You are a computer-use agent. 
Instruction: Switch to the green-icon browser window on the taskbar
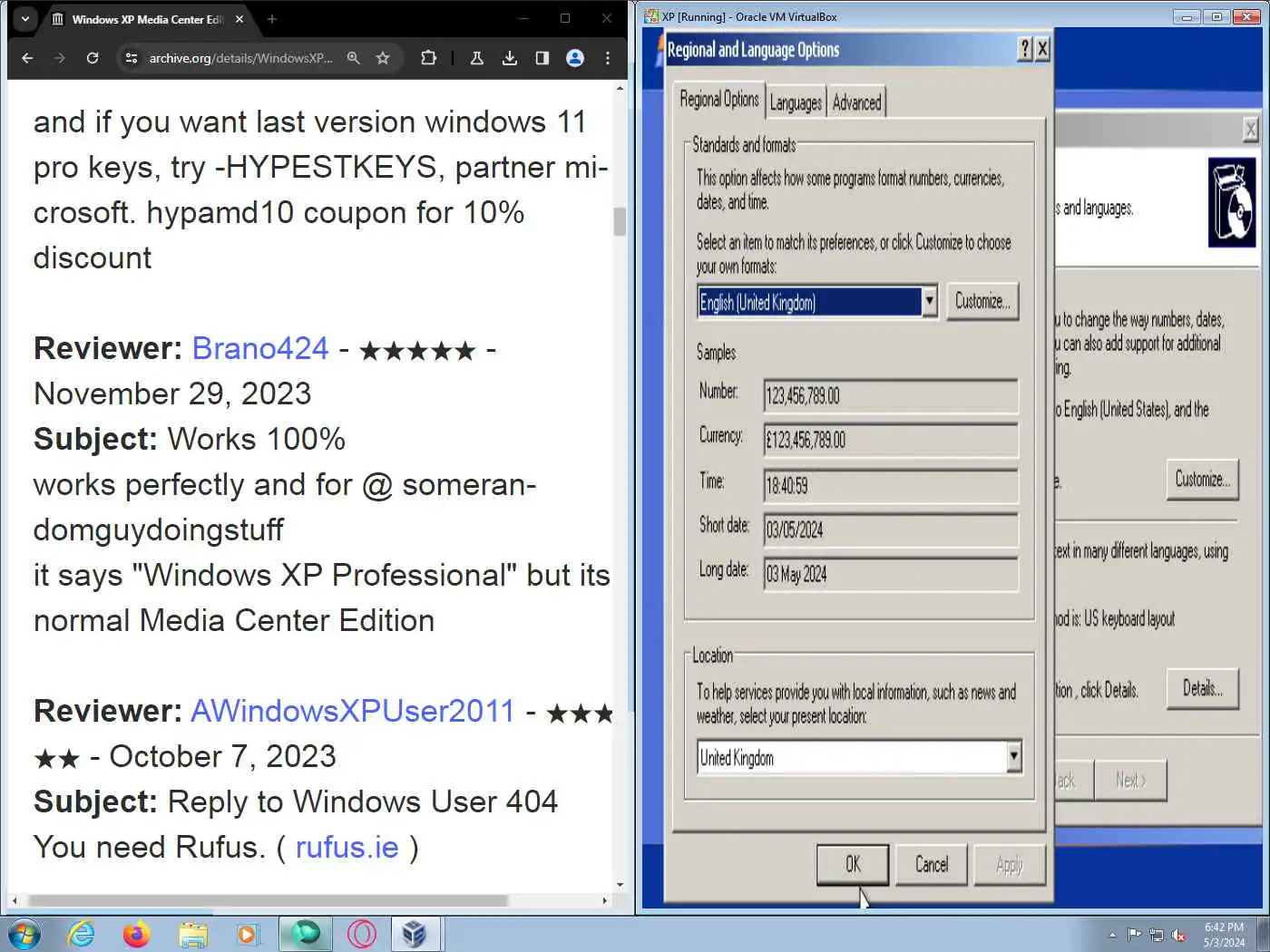tap(306, 934)
